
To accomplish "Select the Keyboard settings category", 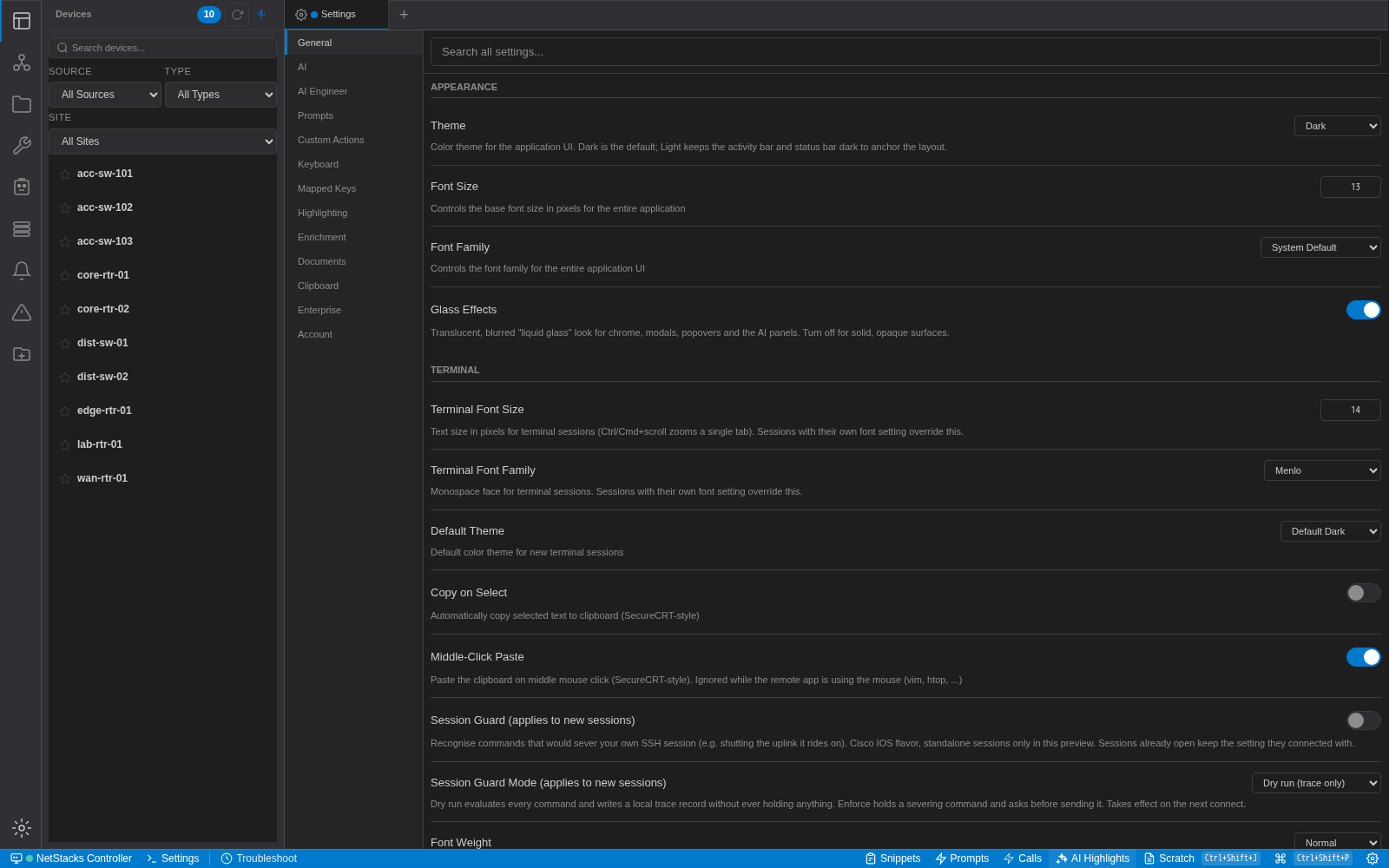I will [354, 164].
